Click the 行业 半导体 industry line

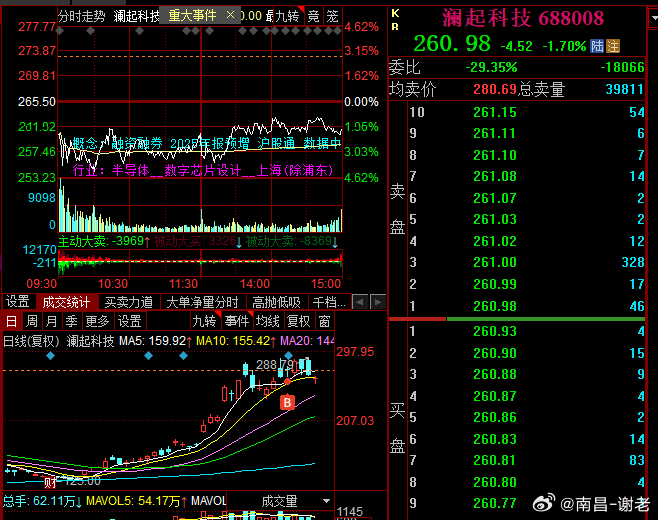pyautogui.click(x=203, y=170)
